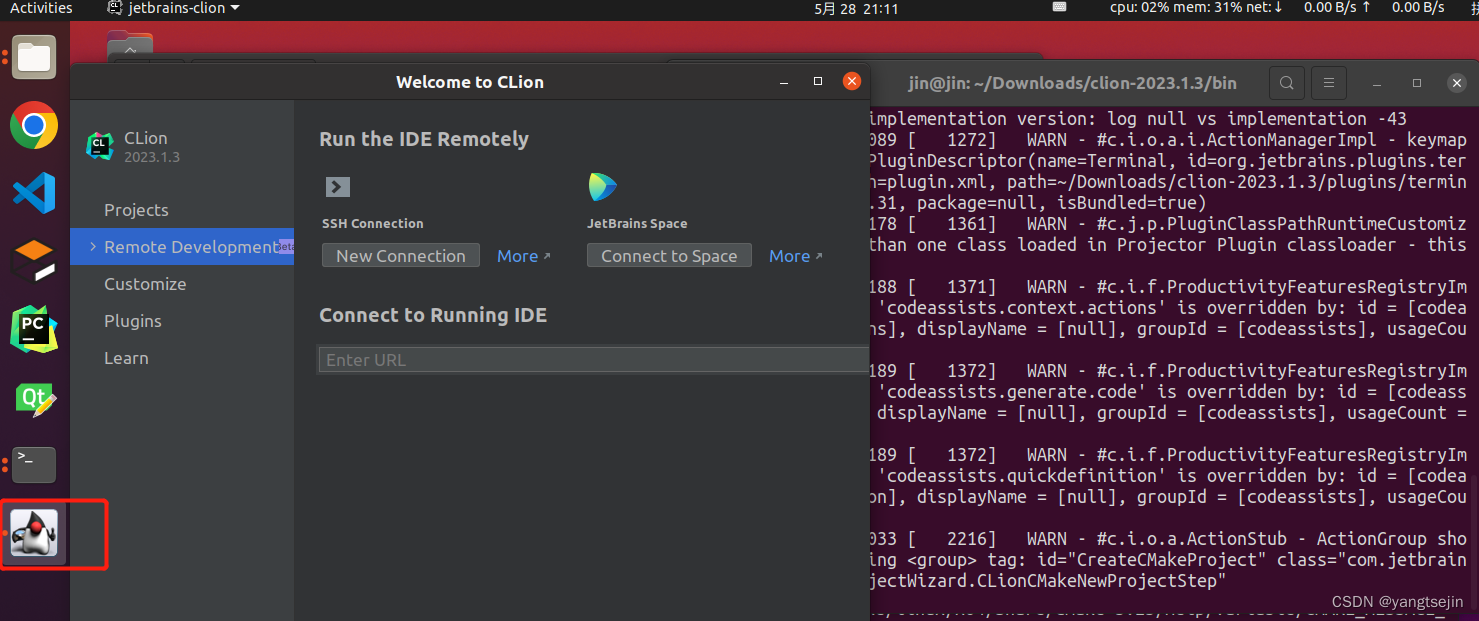The height and width of the screenshot is (621, 1479).
Task: Focus the Enter URL field
Action: pos(594,360)
